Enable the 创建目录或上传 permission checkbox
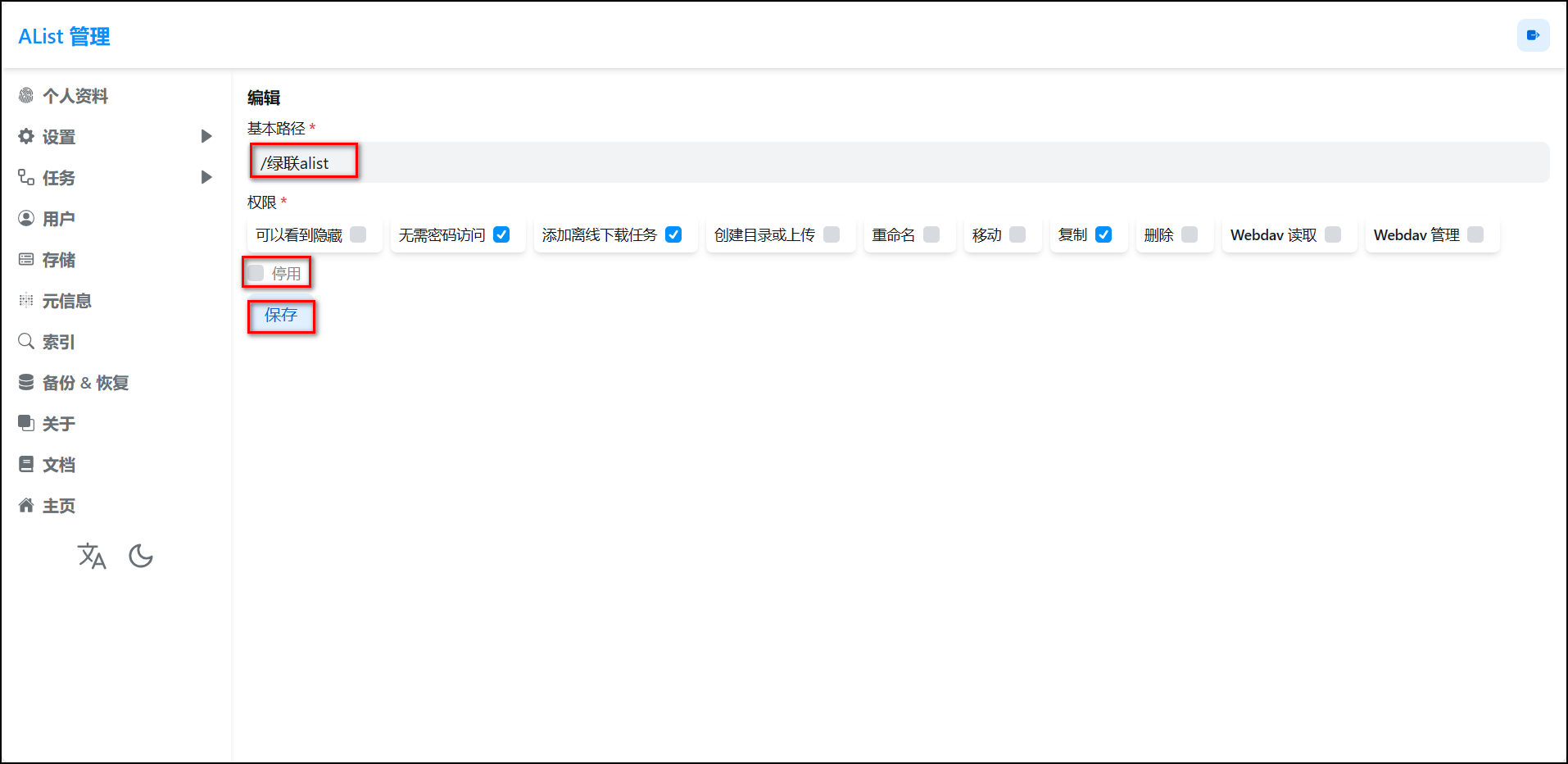Viewport: 1568px width, 764px height. coord(832,235)
